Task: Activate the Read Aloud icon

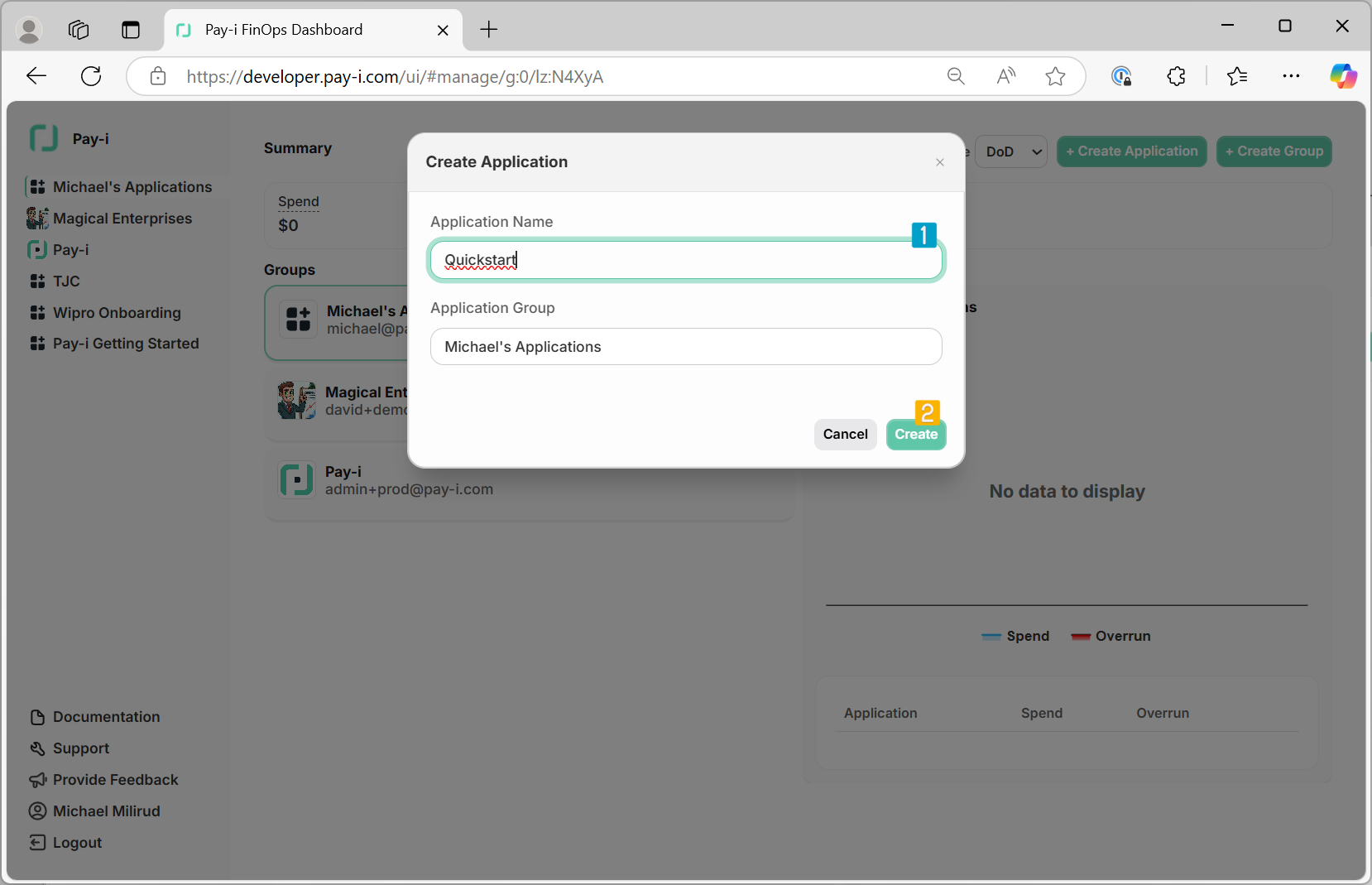Action: [1005, 77]
